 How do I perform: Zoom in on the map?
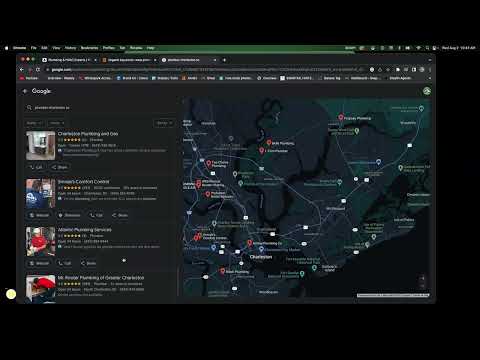422,278
